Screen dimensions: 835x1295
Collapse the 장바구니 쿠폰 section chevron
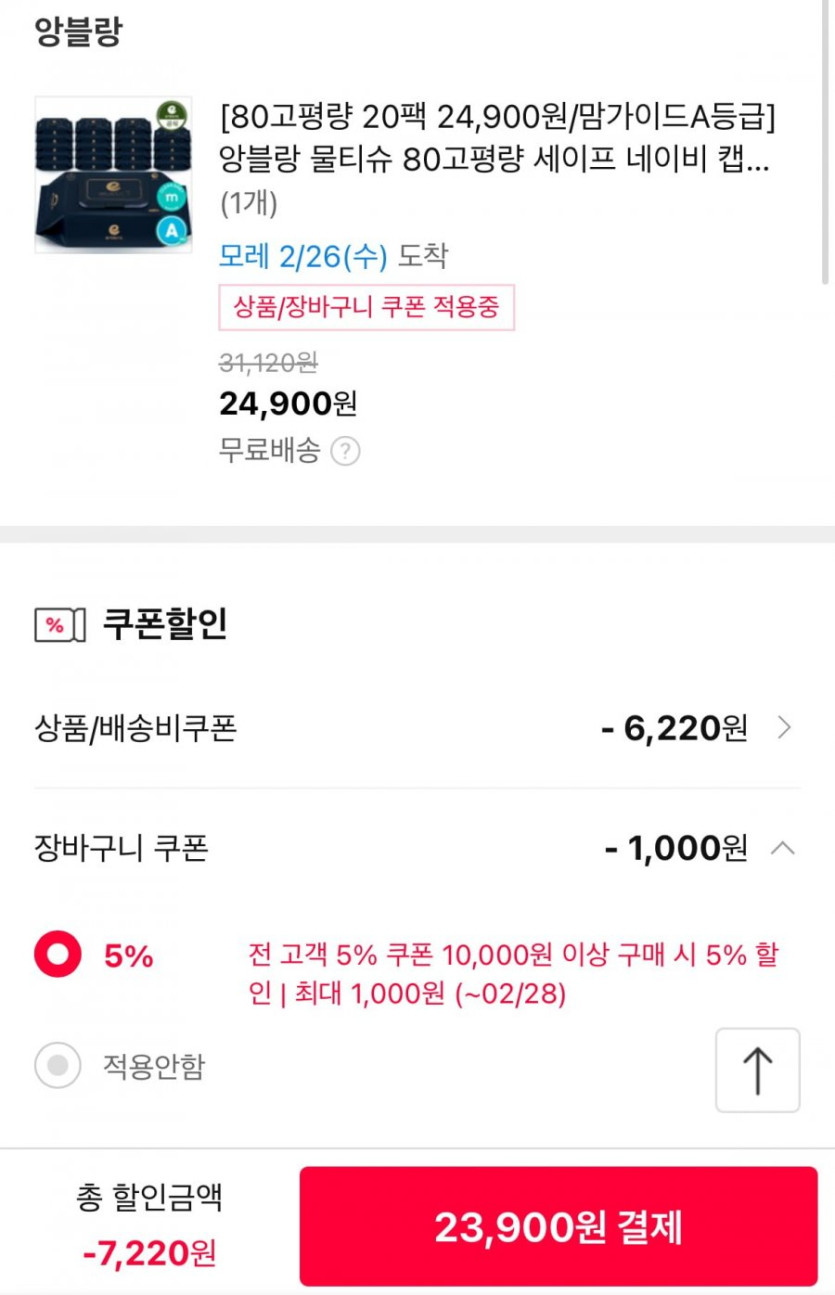tap(784, 849)
